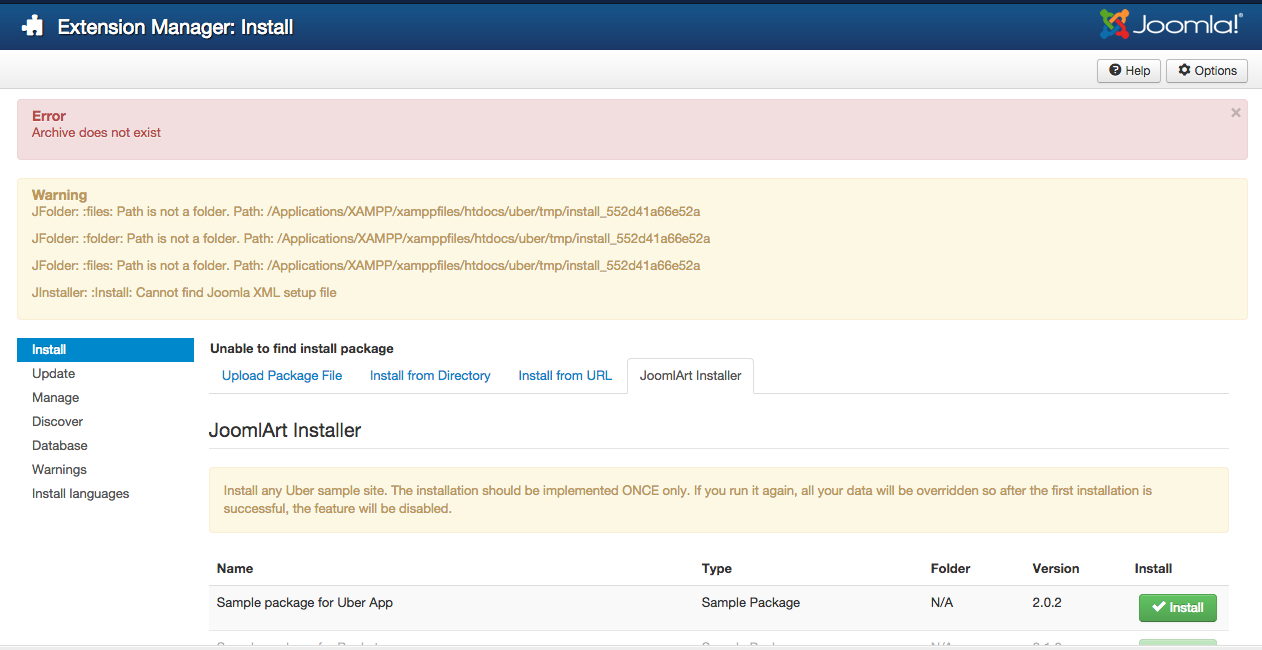
Task: Click the Version column header
Action: point(1056,568)
